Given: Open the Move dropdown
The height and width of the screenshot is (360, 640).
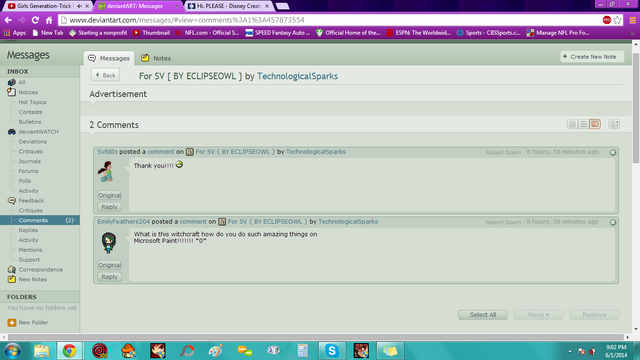Looking at the screenshot, I should pyautogui.click(x=538, y=315).
